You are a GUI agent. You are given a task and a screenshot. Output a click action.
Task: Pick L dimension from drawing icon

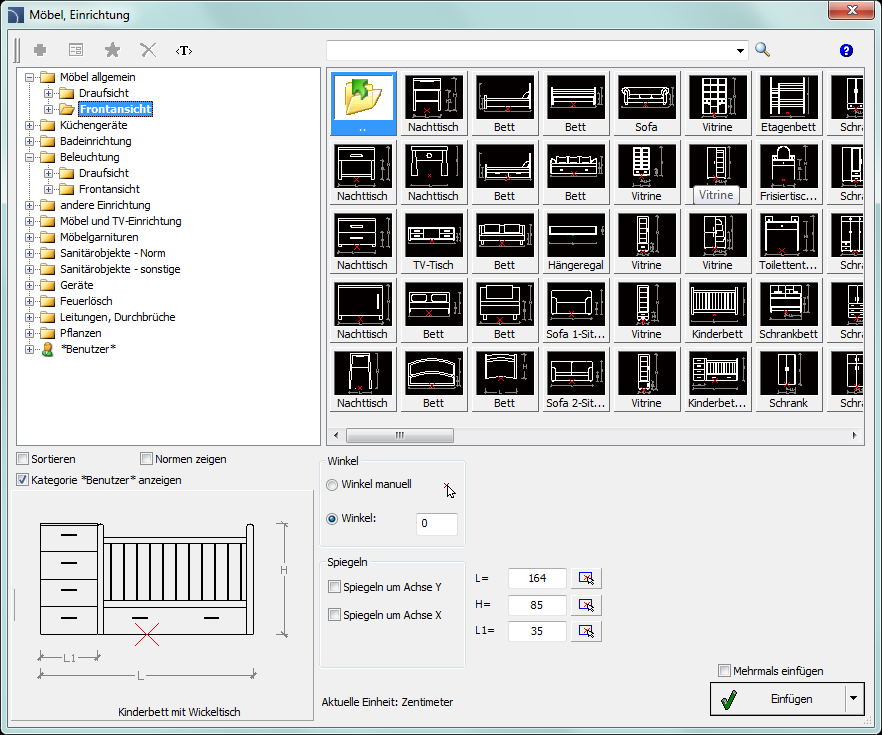(586, 578)
